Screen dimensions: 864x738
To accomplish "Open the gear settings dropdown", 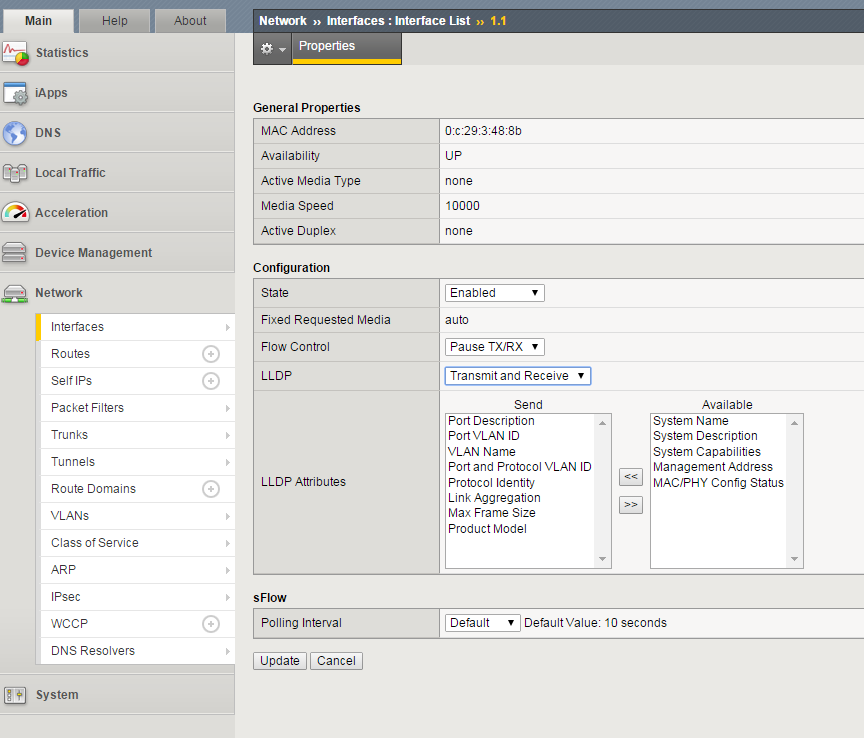I will click(x=272, y=49).
